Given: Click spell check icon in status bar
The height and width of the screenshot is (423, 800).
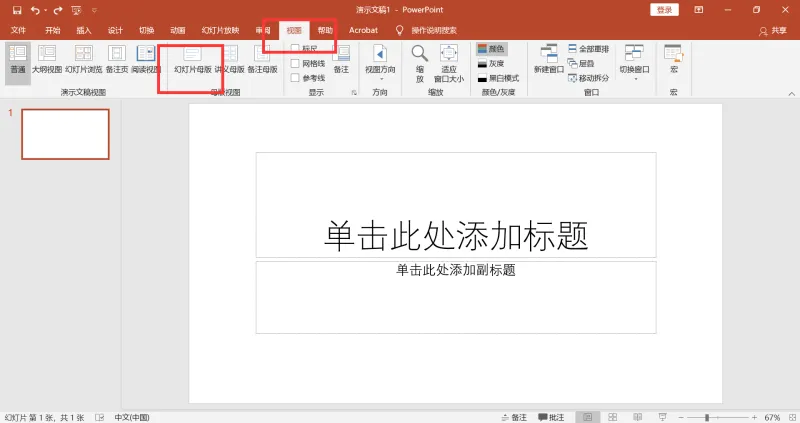Looking at the screenshot, I should (x=99, y=417).
